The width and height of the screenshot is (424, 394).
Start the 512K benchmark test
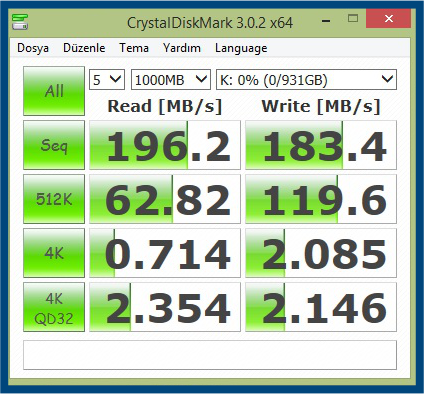pyautogui.click(x=54, y=199)
